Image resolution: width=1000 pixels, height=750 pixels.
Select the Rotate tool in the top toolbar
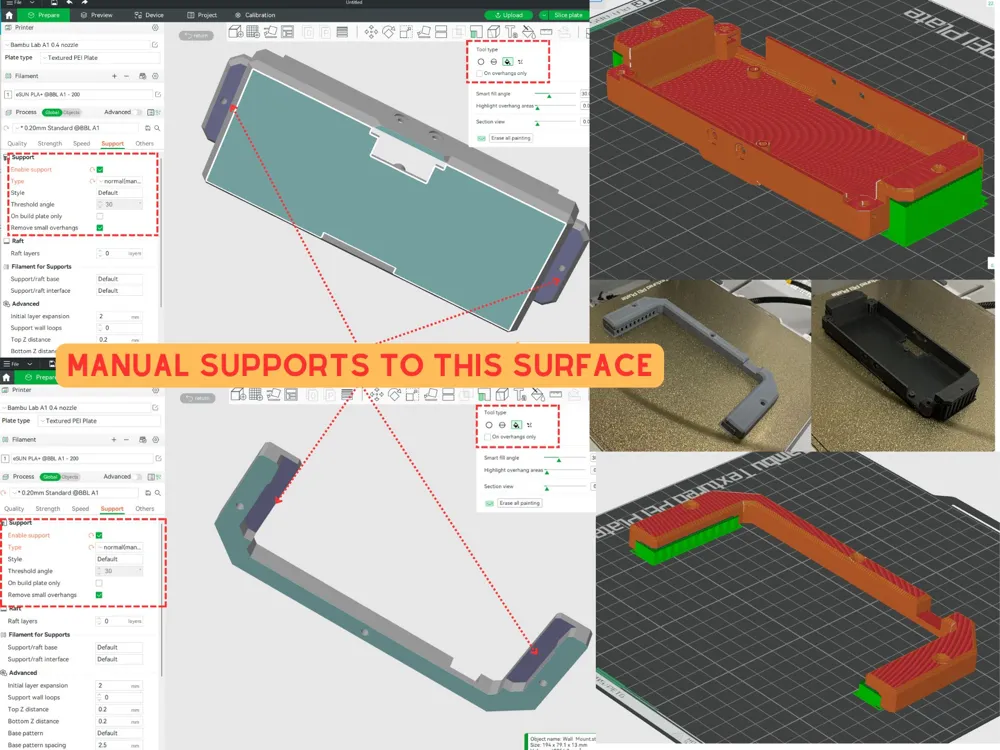(387, 33)
